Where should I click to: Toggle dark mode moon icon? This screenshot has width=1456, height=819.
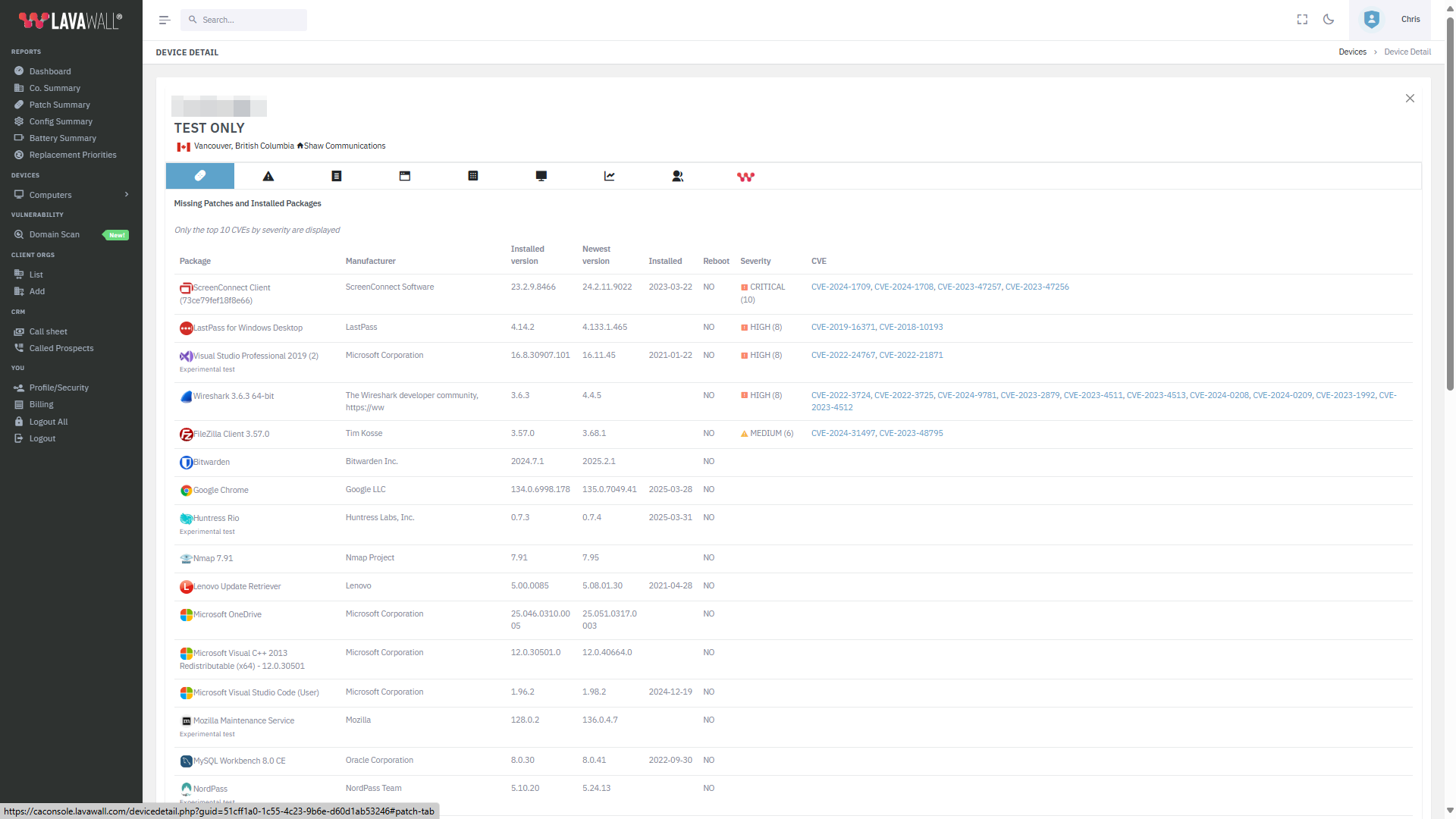pyautogui.click(x=1329, y=20)
